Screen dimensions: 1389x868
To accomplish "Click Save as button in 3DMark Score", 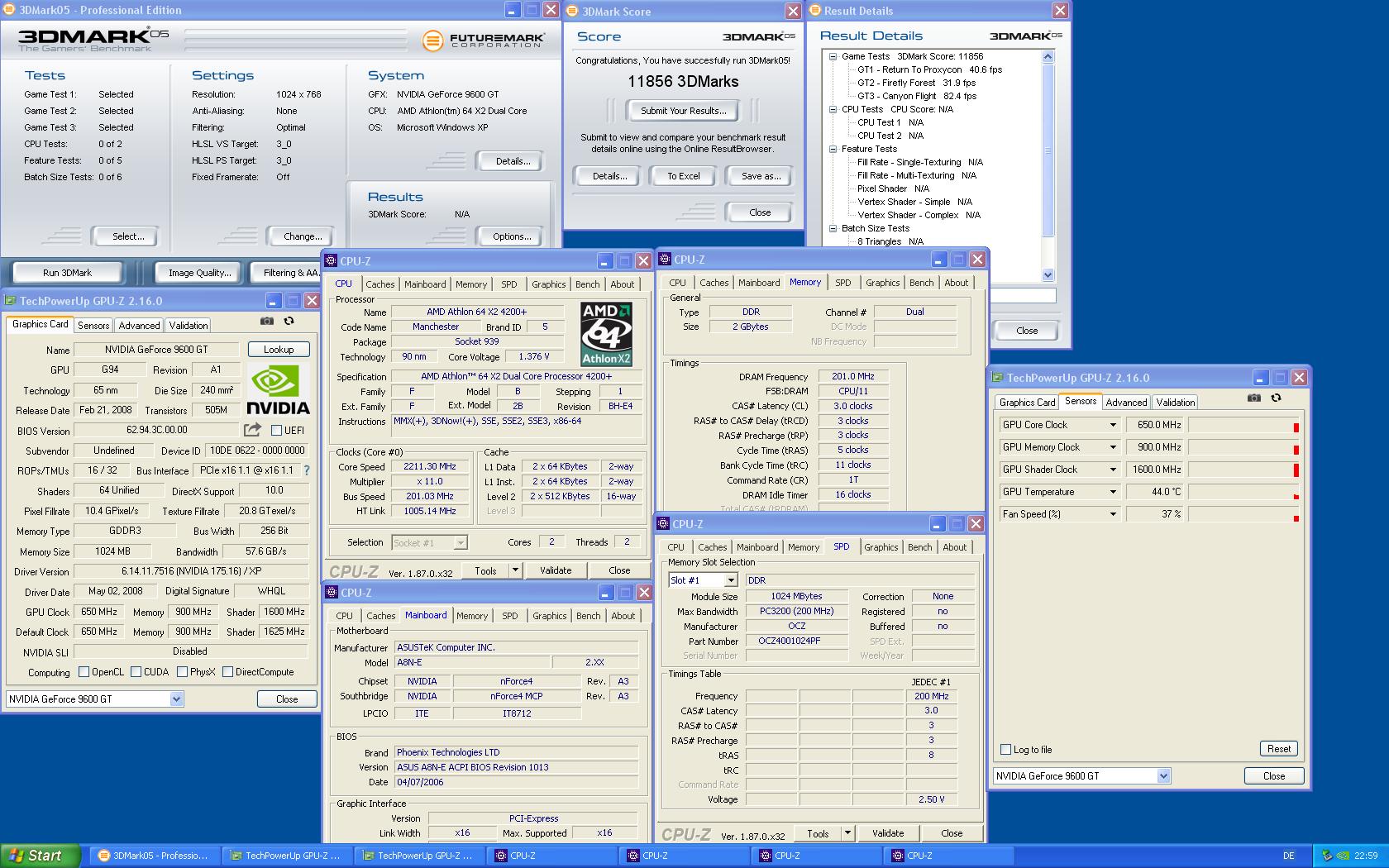I will pos(761,176).
